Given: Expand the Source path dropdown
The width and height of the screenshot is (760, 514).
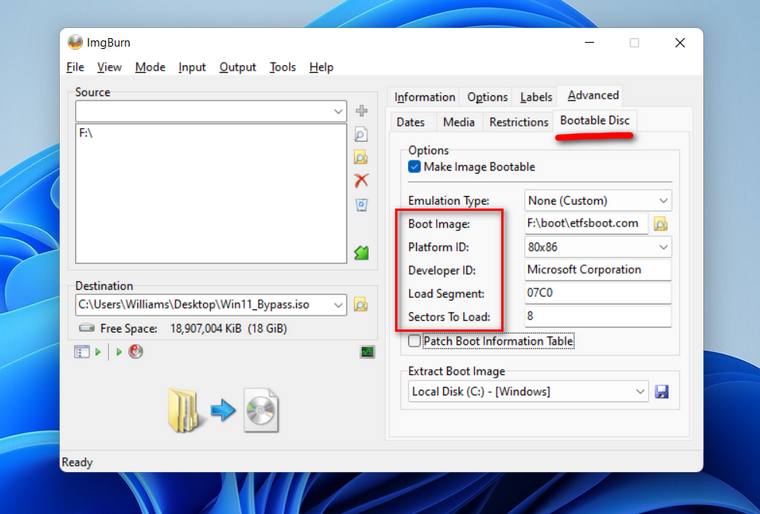Looking at the screenshot, I should tap(338, 112).
